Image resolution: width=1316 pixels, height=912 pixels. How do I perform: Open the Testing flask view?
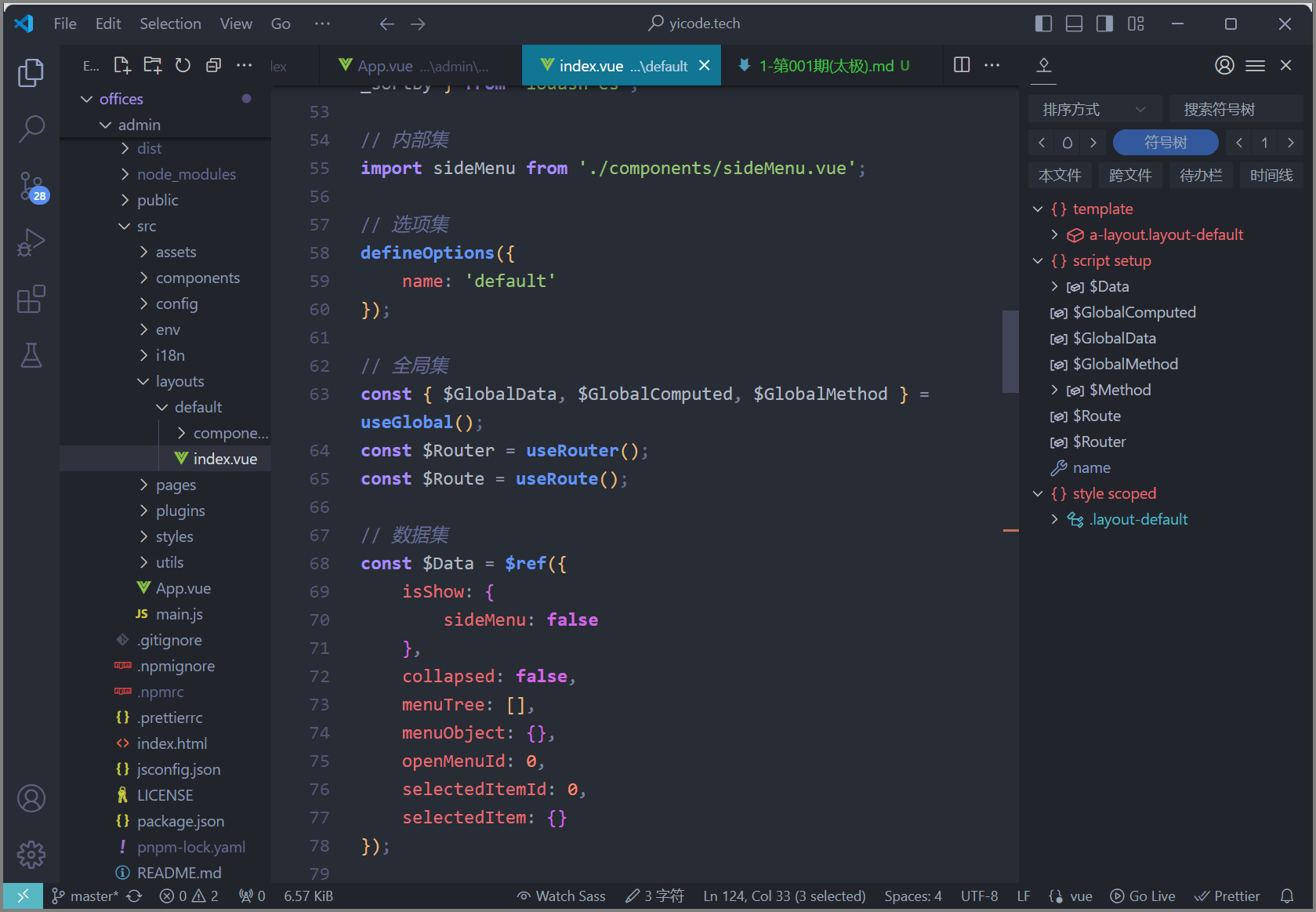pyautogui.click(x=31, y=355)
